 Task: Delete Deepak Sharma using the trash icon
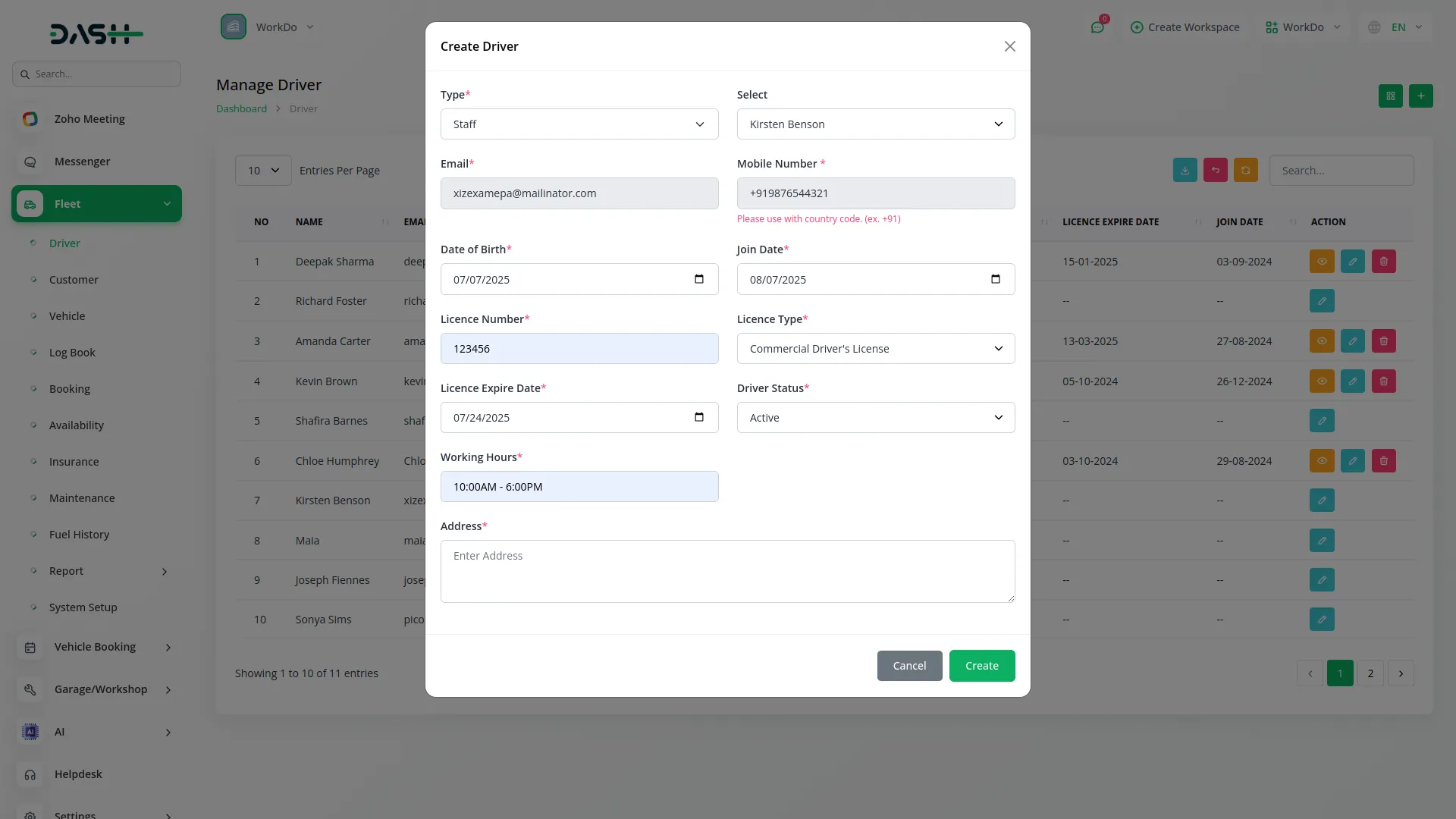[x=1383, y=262]
